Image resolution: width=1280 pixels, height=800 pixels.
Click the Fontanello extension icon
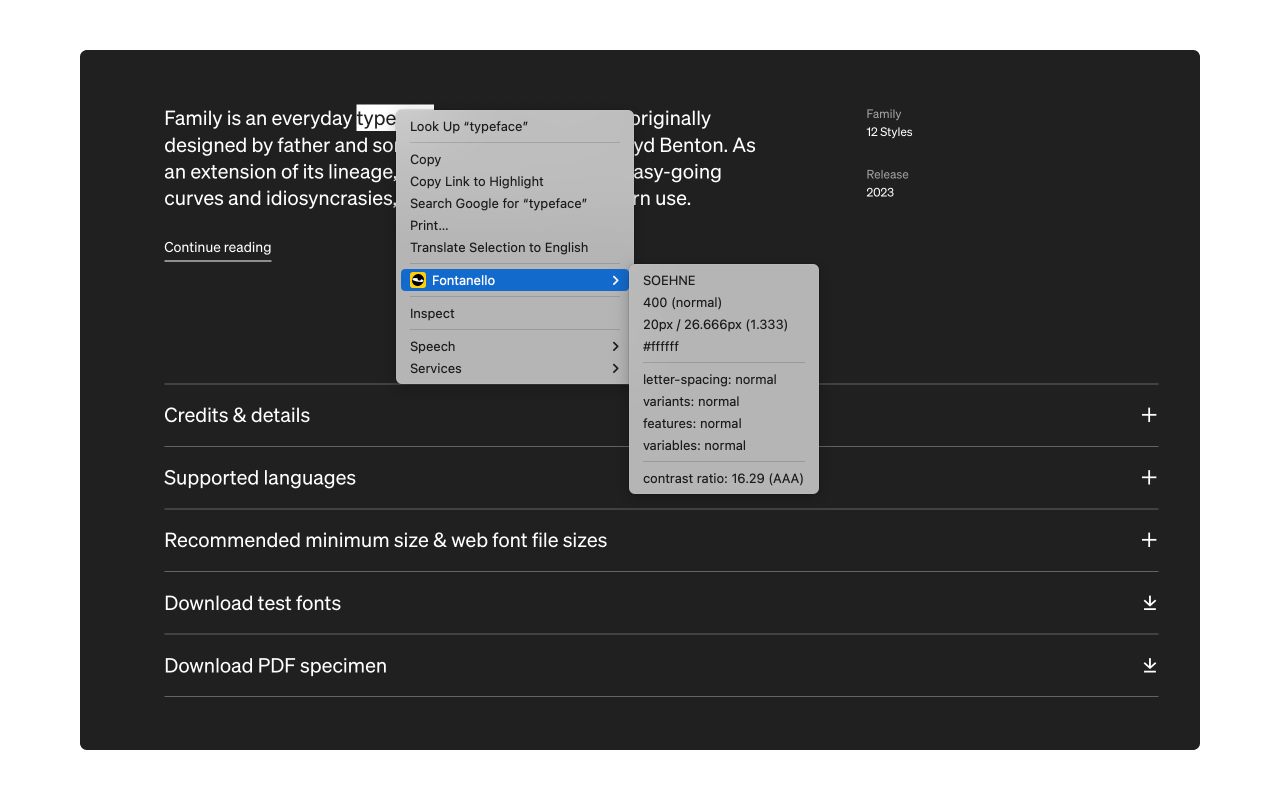(418, 281)
